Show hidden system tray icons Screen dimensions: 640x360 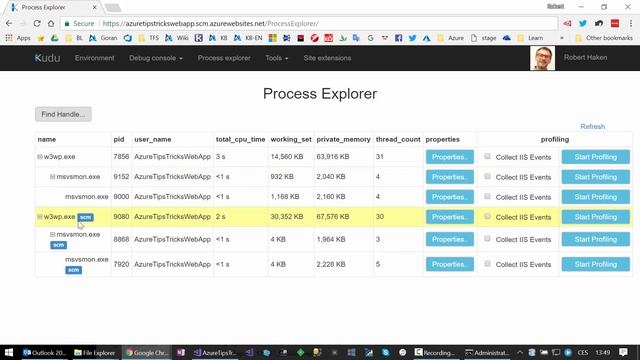pos(520,352)
